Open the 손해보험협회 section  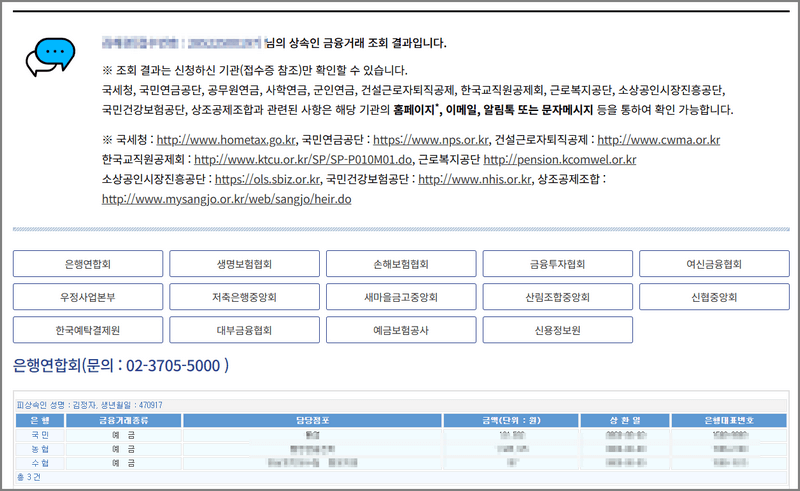coord(401,264)
